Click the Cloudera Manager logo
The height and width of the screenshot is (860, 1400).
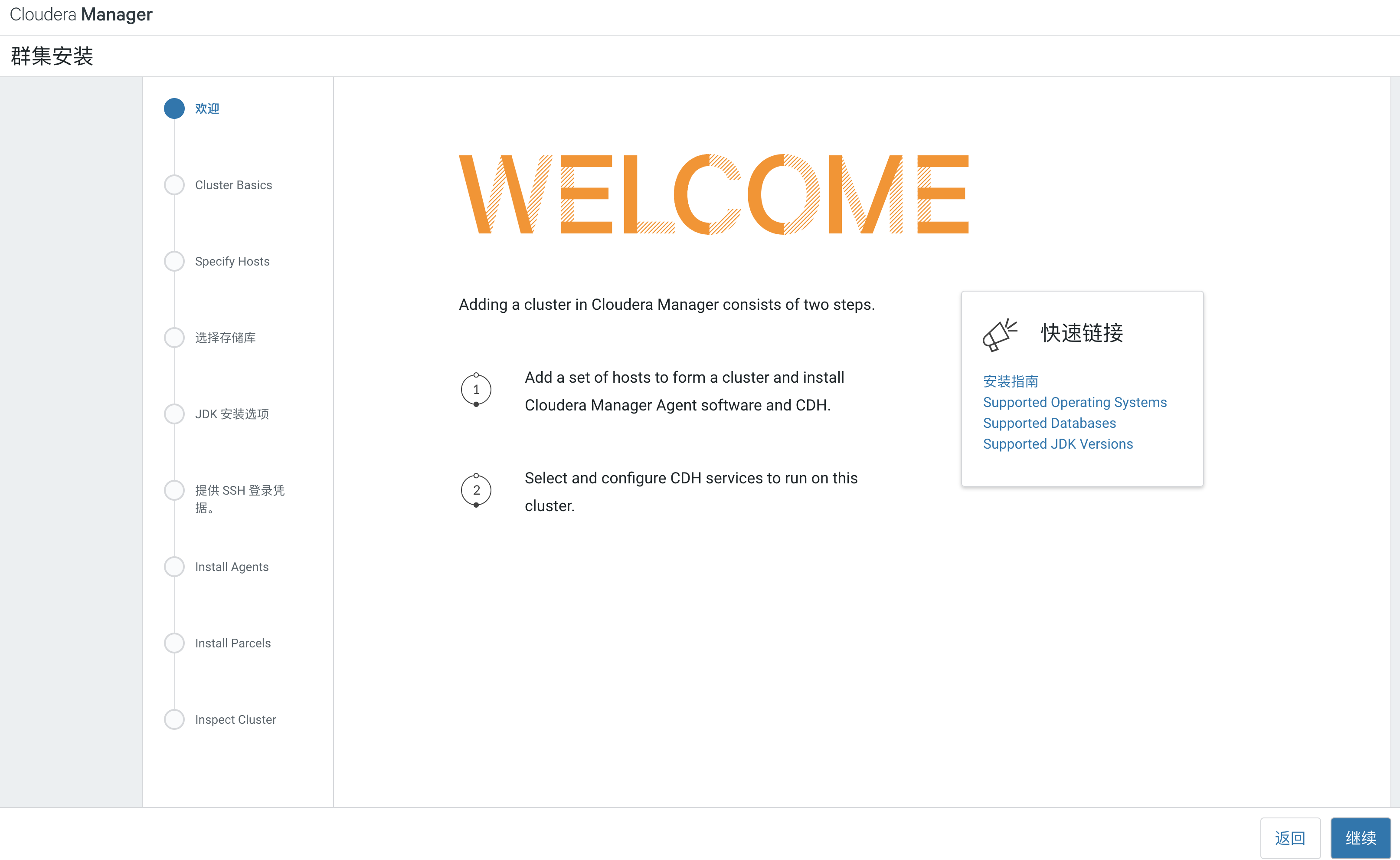81,14
